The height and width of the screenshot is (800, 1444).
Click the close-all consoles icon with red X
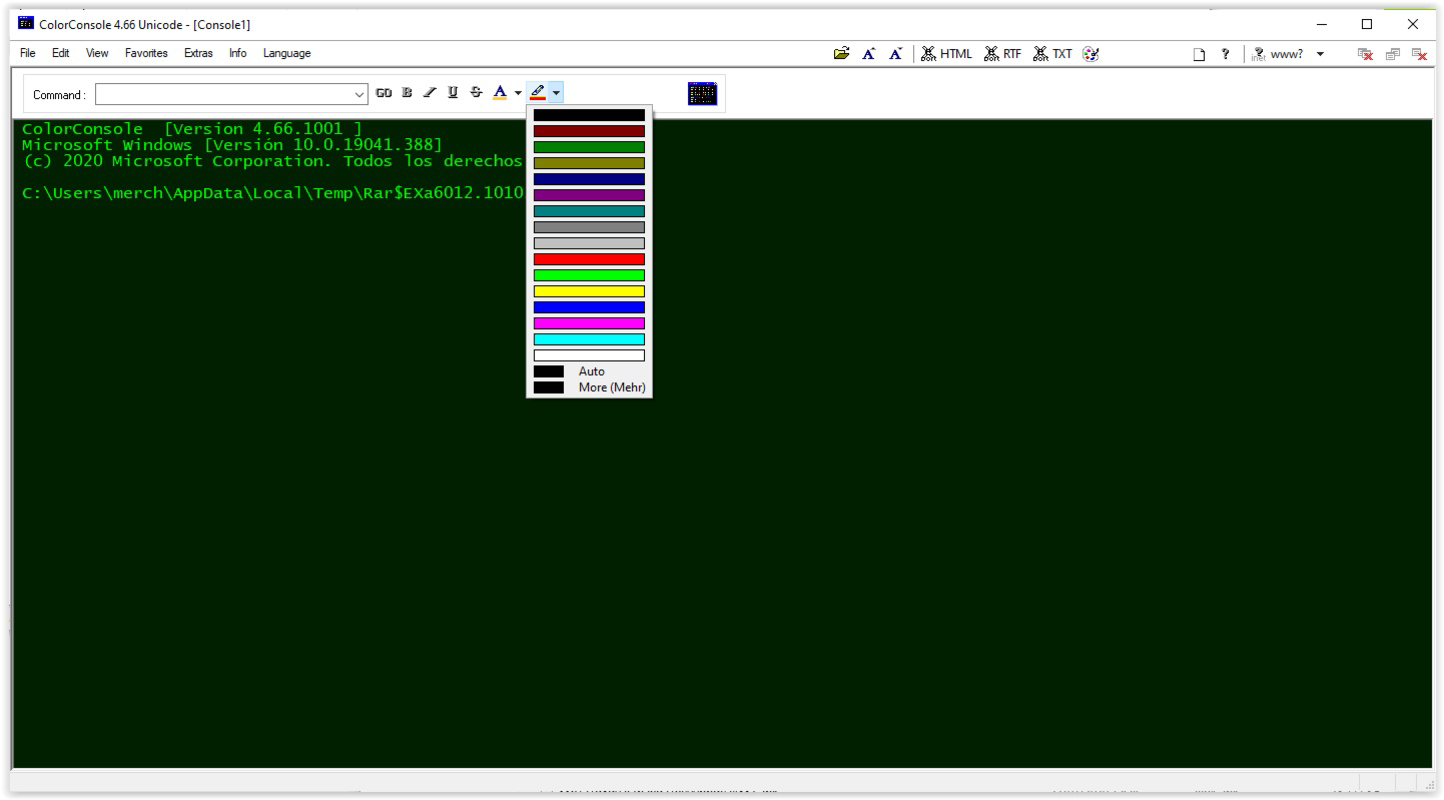point(1366,54)
